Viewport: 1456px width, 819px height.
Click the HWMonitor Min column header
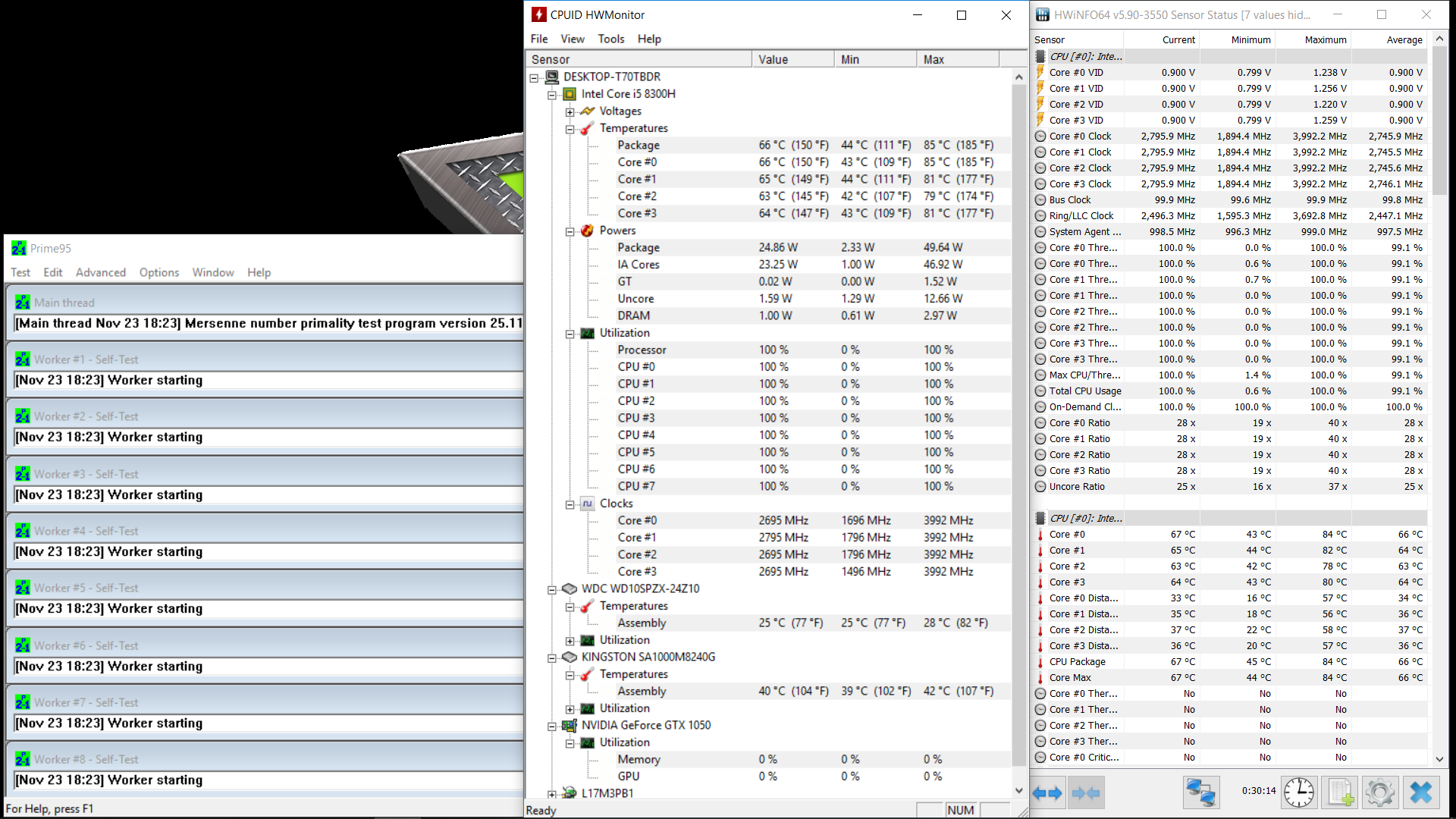tap(876, 59)
